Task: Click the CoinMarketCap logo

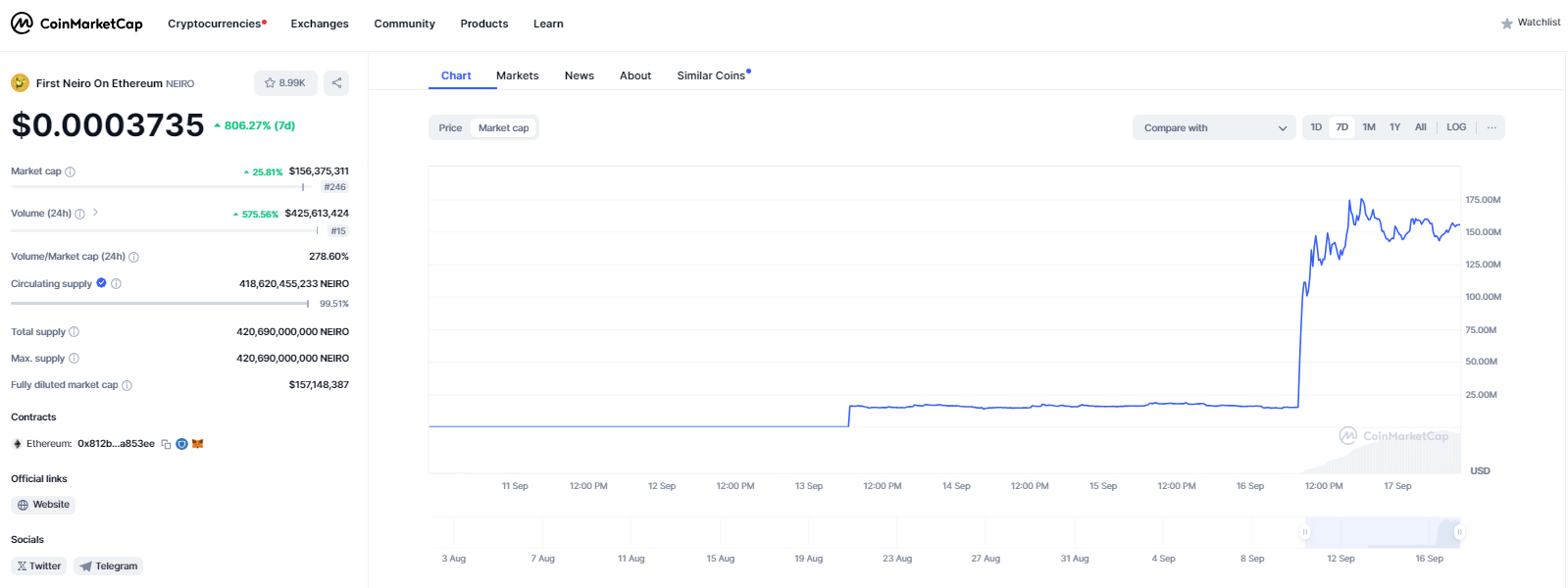Action: click(76, 24)
